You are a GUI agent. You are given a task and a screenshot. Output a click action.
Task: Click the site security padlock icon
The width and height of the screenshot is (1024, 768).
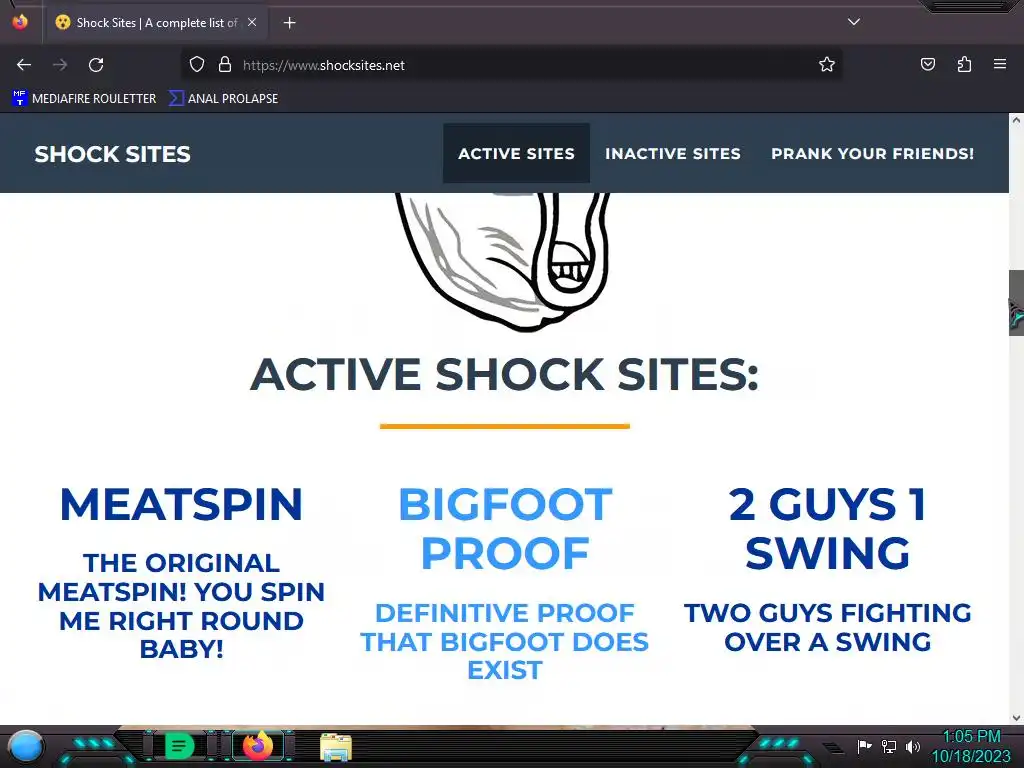pos(225,65)
